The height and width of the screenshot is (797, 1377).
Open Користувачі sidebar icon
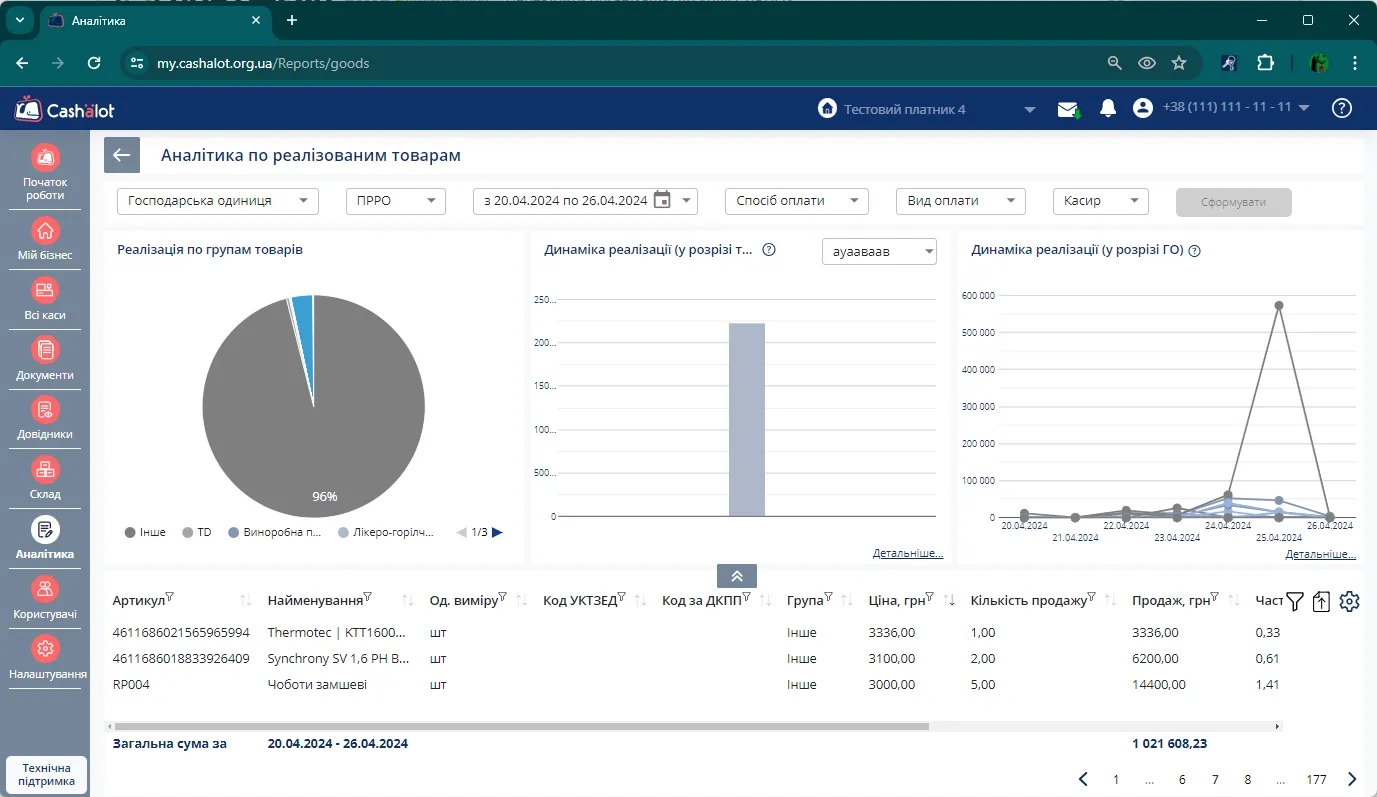pos(45,597)
